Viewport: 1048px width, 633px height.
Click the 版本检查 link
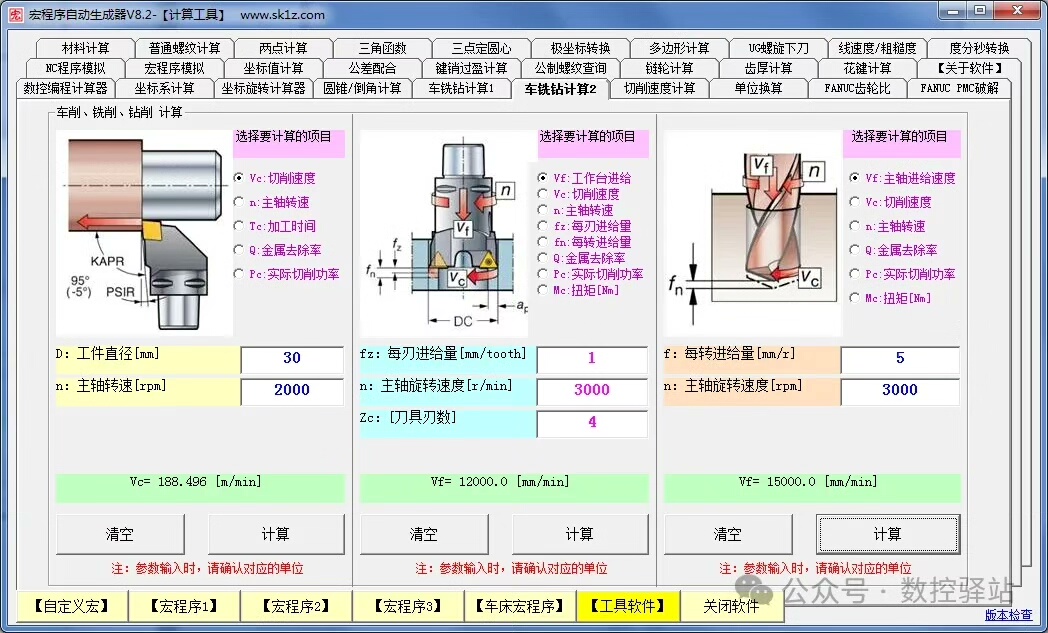tap(1009, 614)
